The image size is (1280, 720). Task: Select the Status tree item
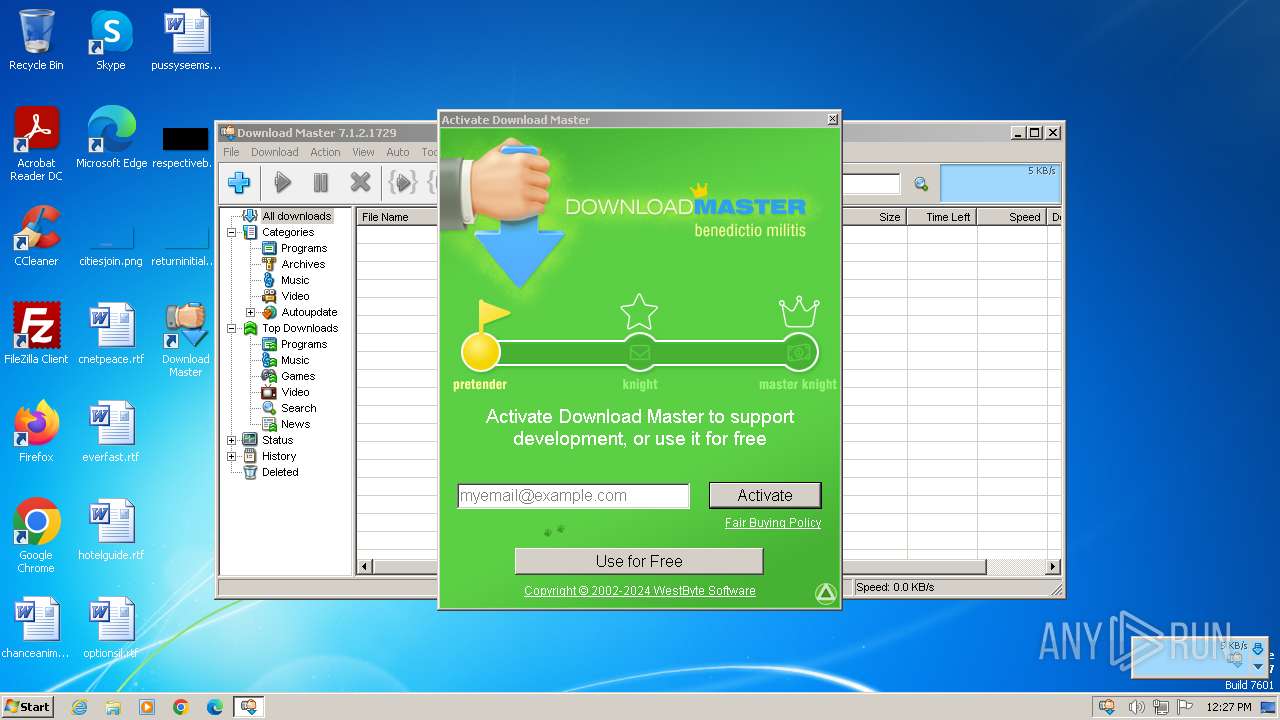point(277,440)
